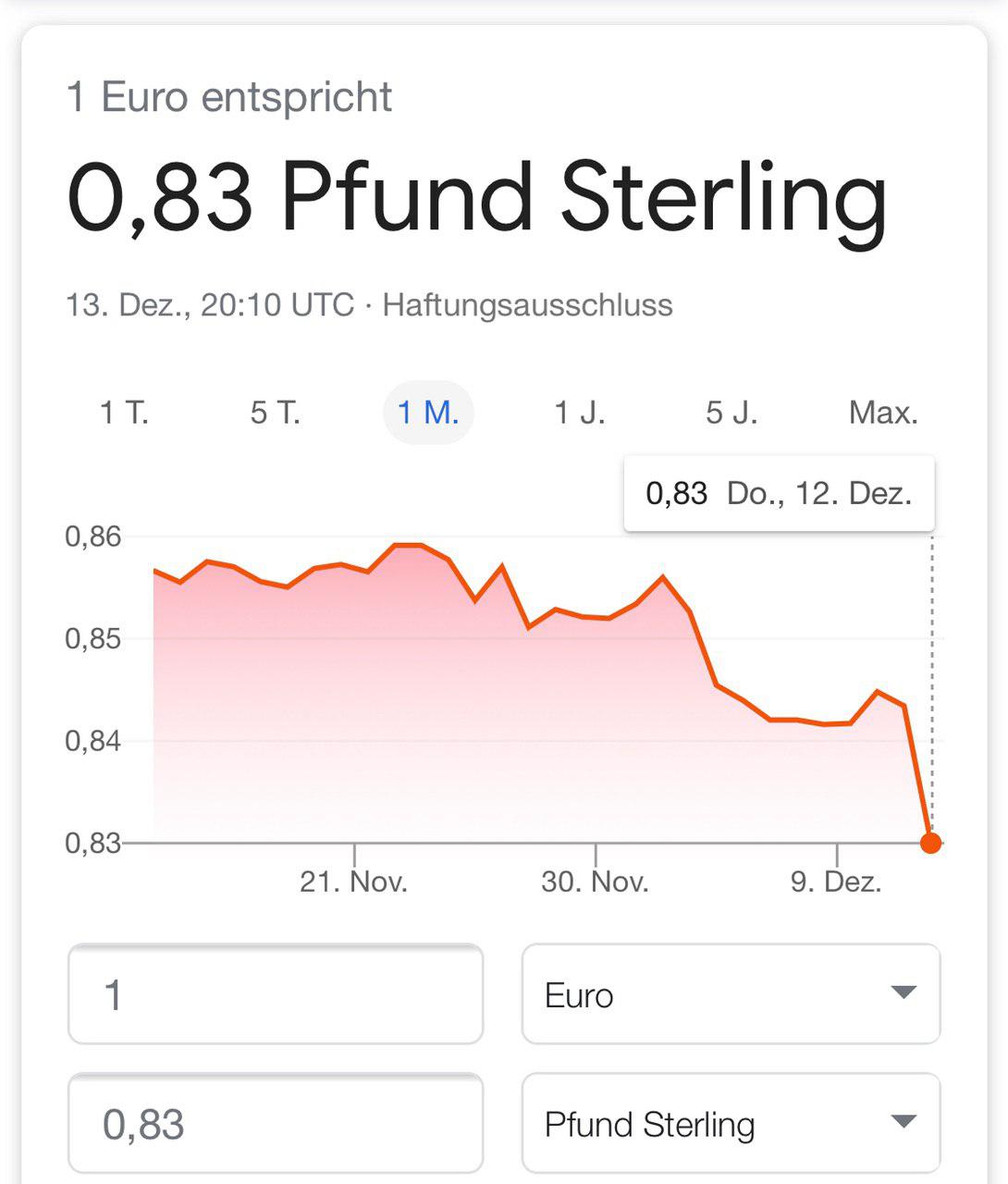This screenshot has height=1184, width=1008.
Task: Click the 9. Dez. axis marker
Action: [x=837, y=882]
